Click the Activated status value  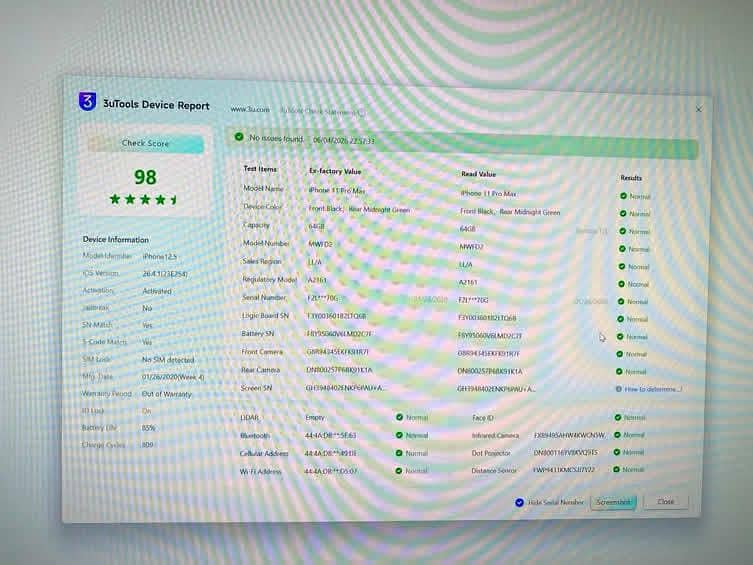pyautogui.click(x=157, y=291)
